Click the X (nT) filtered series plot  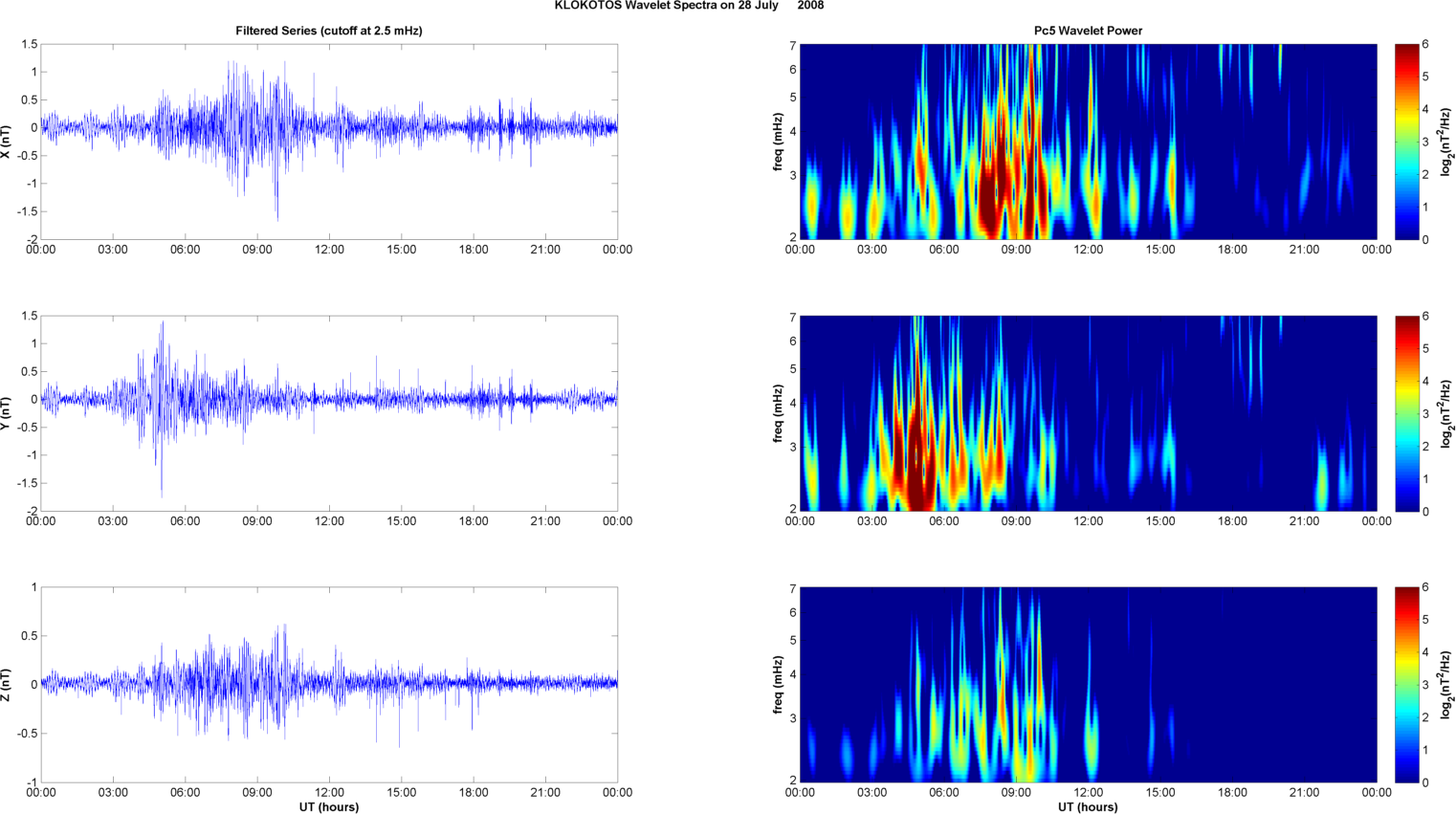[x=329, y=142]
